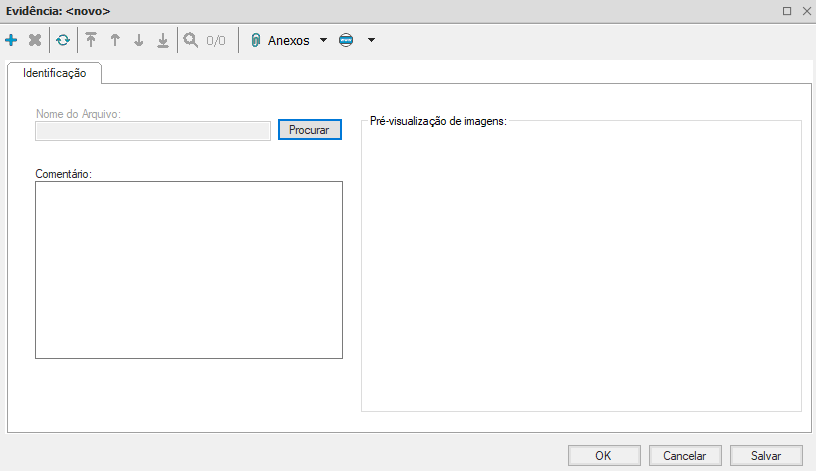This screenshot has height=471, width=816.
Task: Click inside the Comentário text area
Action: pyautogui.click(x=189, y=269)
